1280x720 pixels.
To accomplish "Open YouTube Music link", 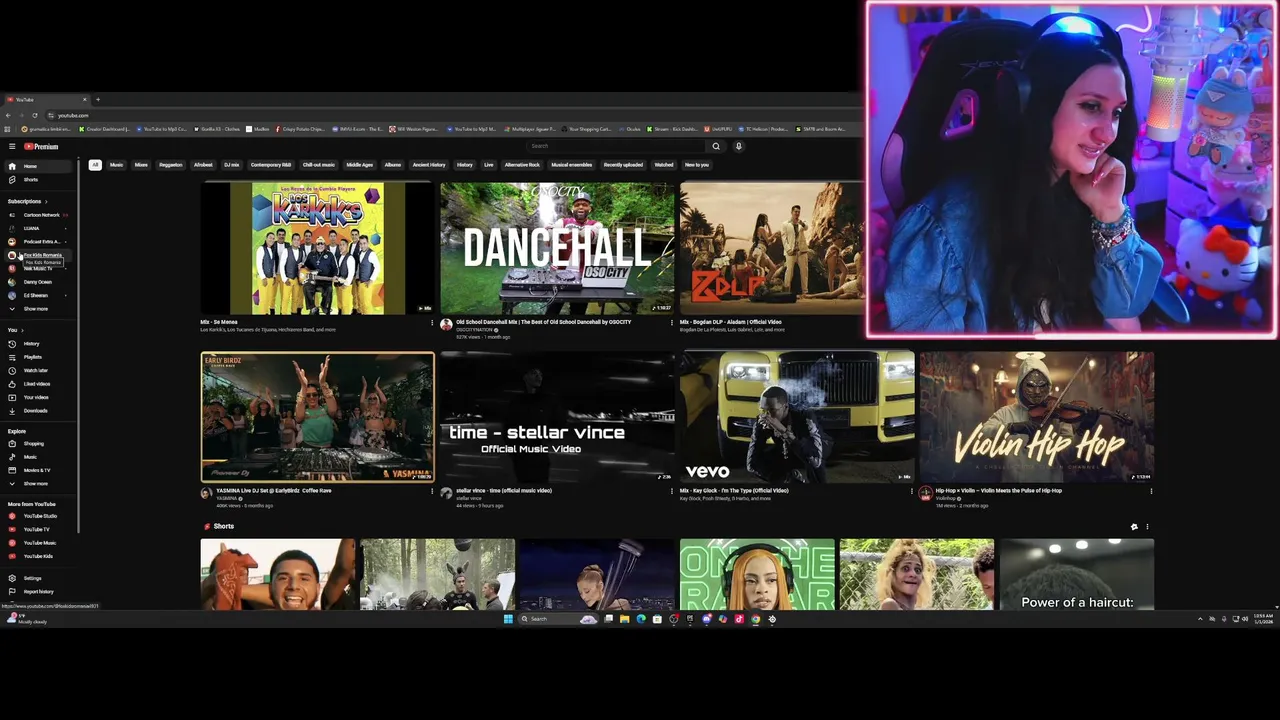I will [39, 543].
